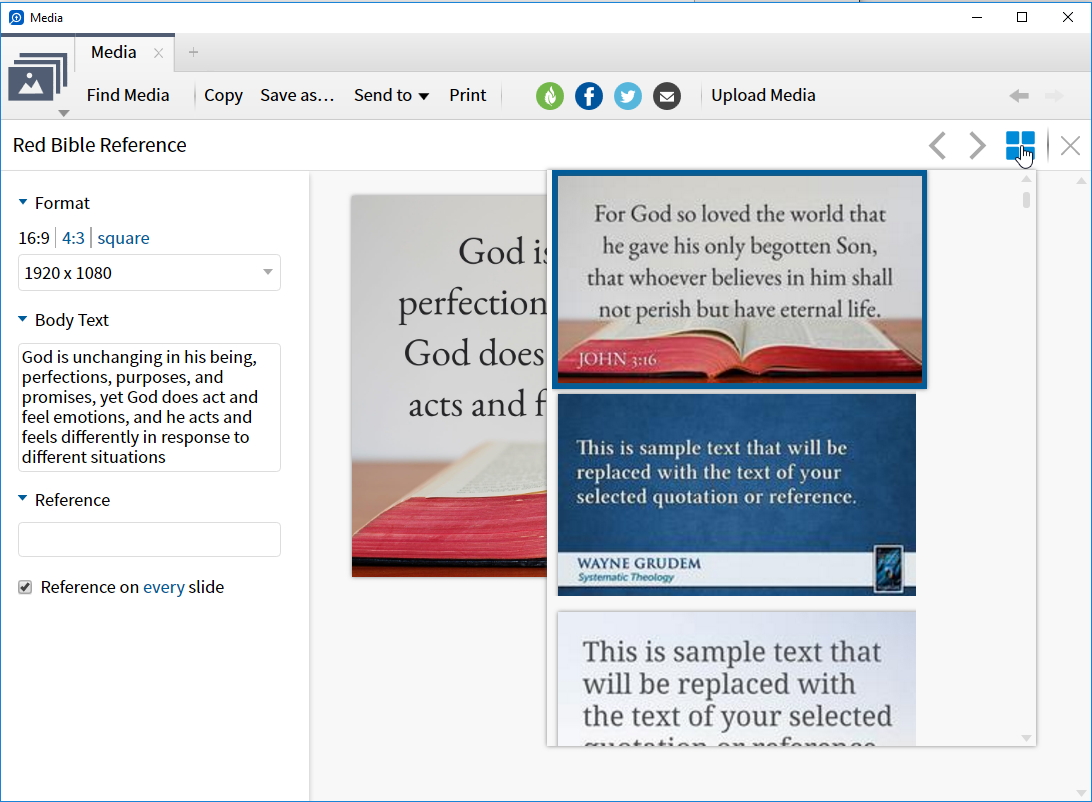Close the Red Bible Reference editor
1092x802 pixels.
[1070, 146]
